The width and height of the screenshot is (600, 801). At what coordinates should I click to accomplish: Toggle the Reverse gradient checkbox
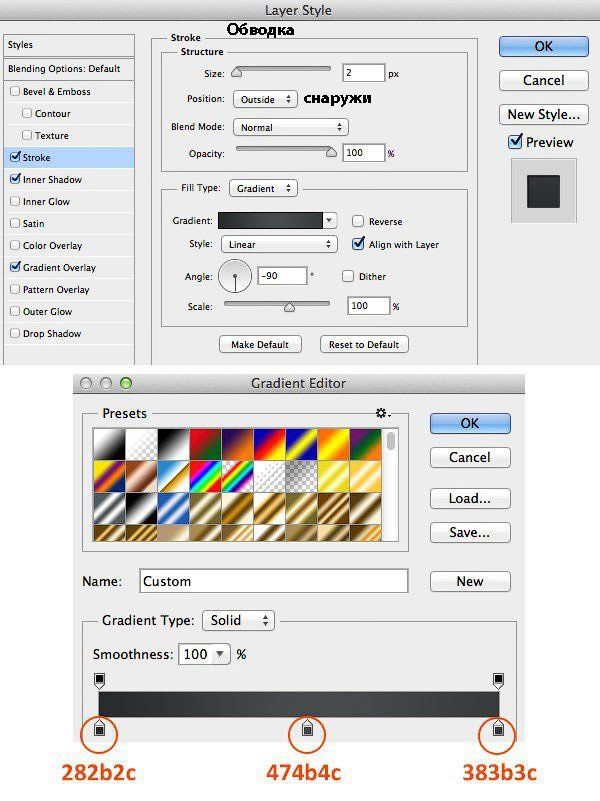[358, 221]
